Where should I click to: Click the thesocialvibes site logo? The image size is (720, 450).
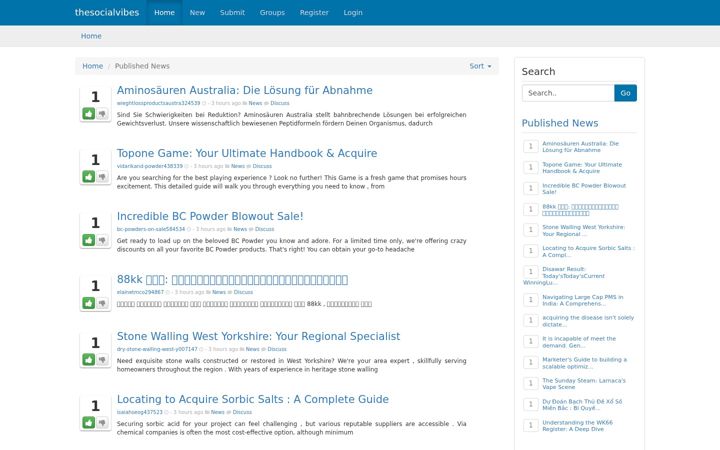pyautogui.click(x=107, y=12)
